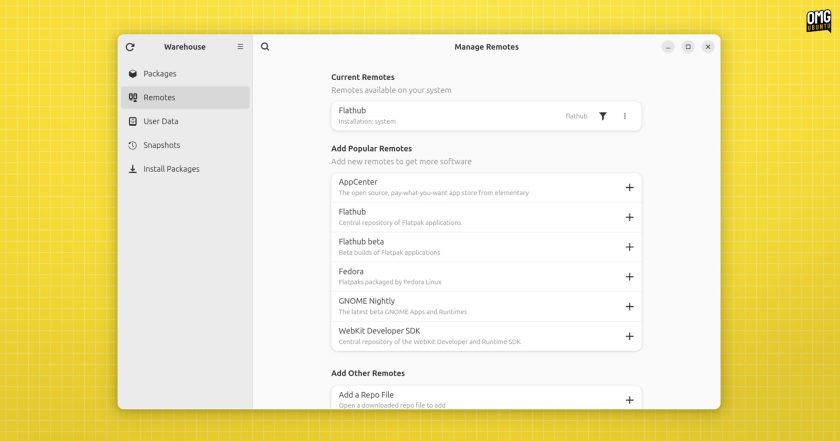Add the GNOME Nightly remote
The height and width of the screenshot is (441, 840).
629,307
